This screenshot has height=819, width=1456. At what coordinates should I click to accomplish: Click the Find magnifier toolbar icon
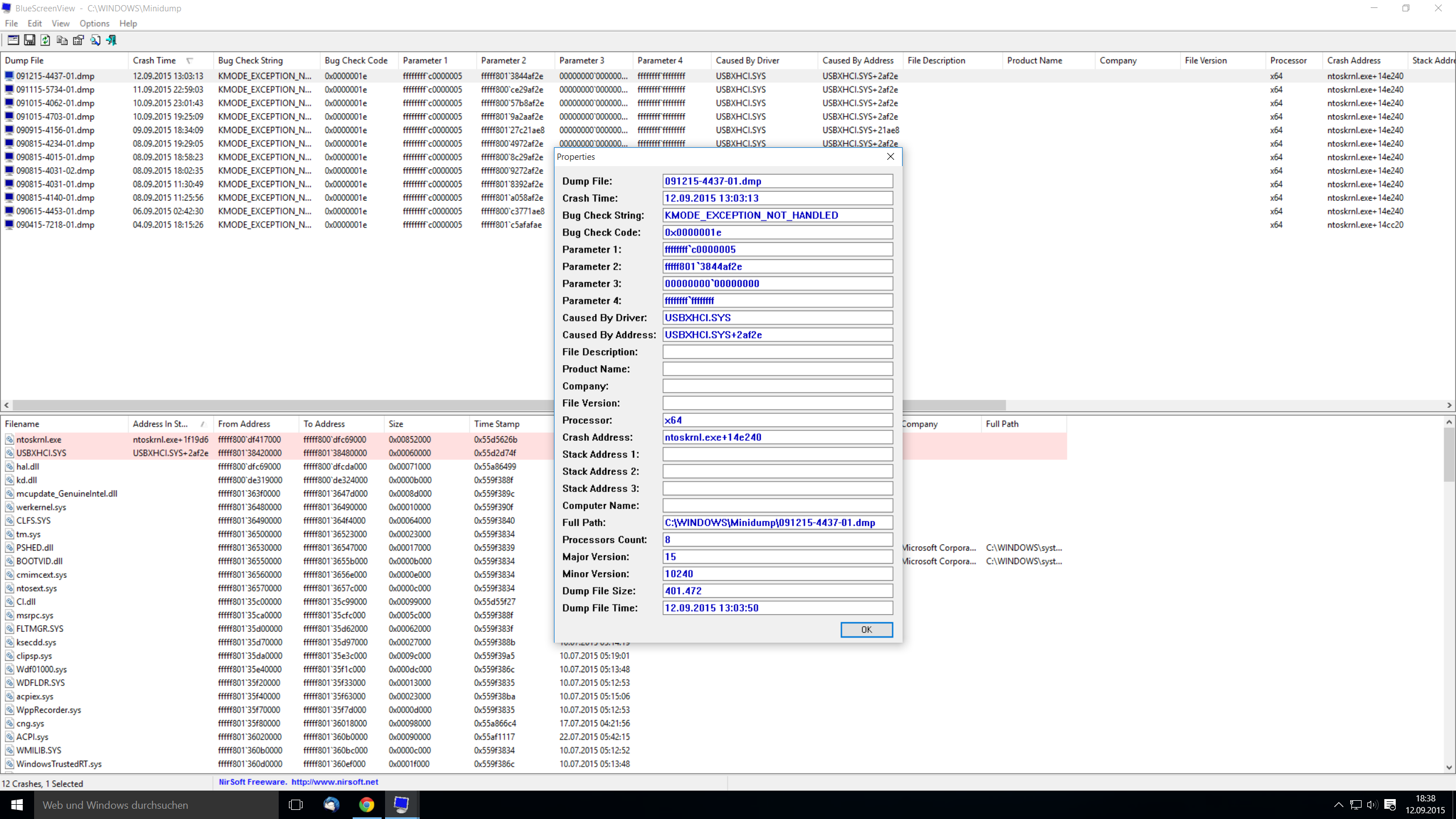[95, 40]
